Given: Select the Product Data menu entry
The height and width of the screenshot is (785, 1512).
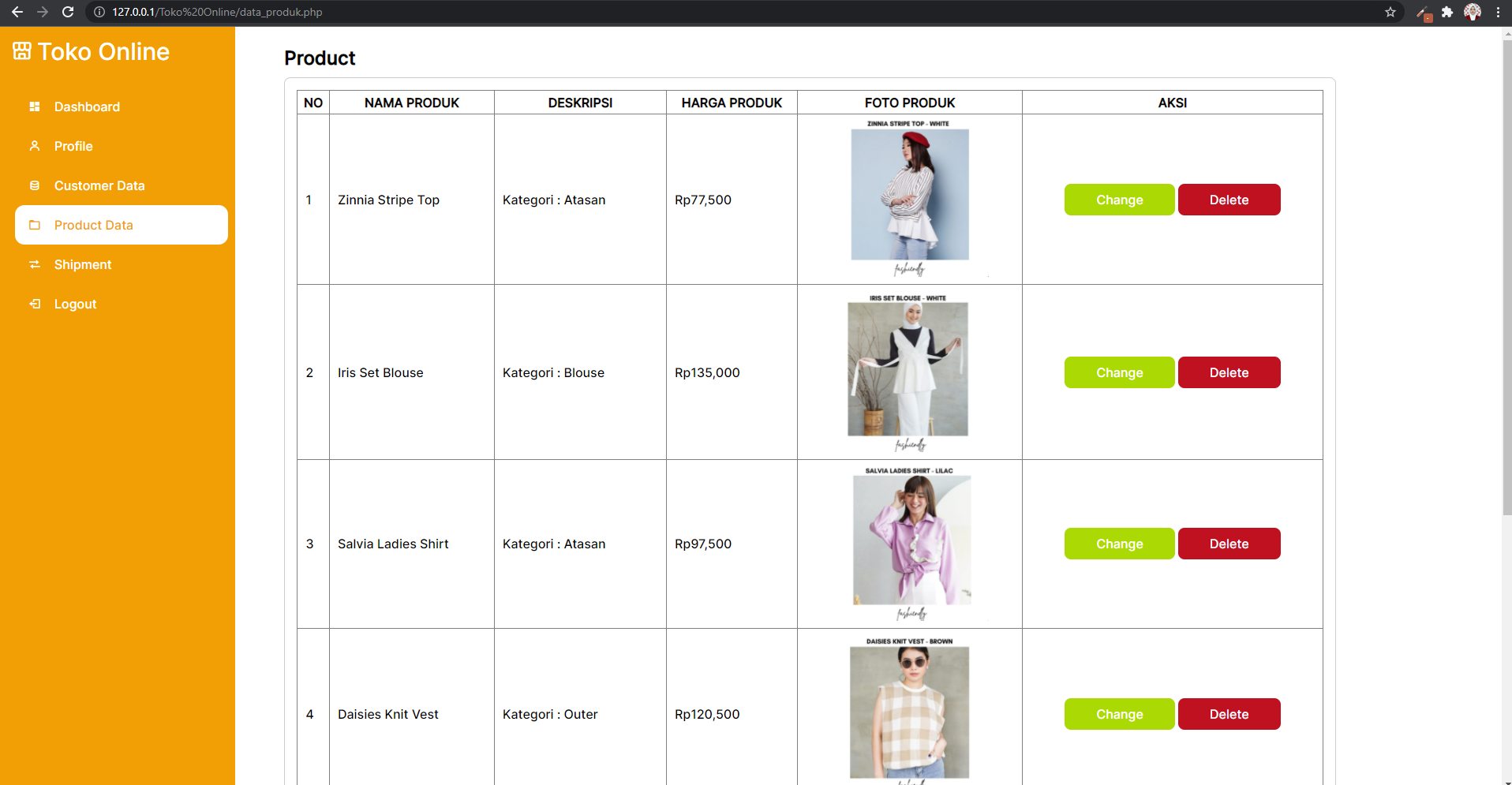Looking at the screenshot, I should (x=95, y=225).
